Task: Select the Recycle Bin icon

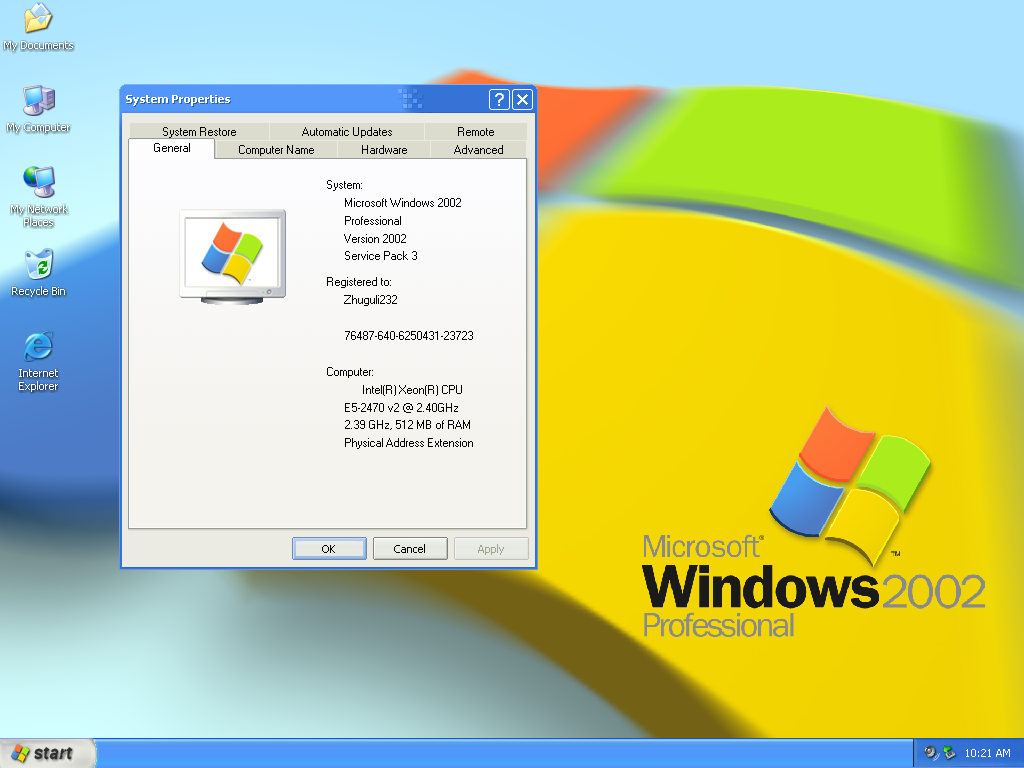Action: click(x=39, y=272)
